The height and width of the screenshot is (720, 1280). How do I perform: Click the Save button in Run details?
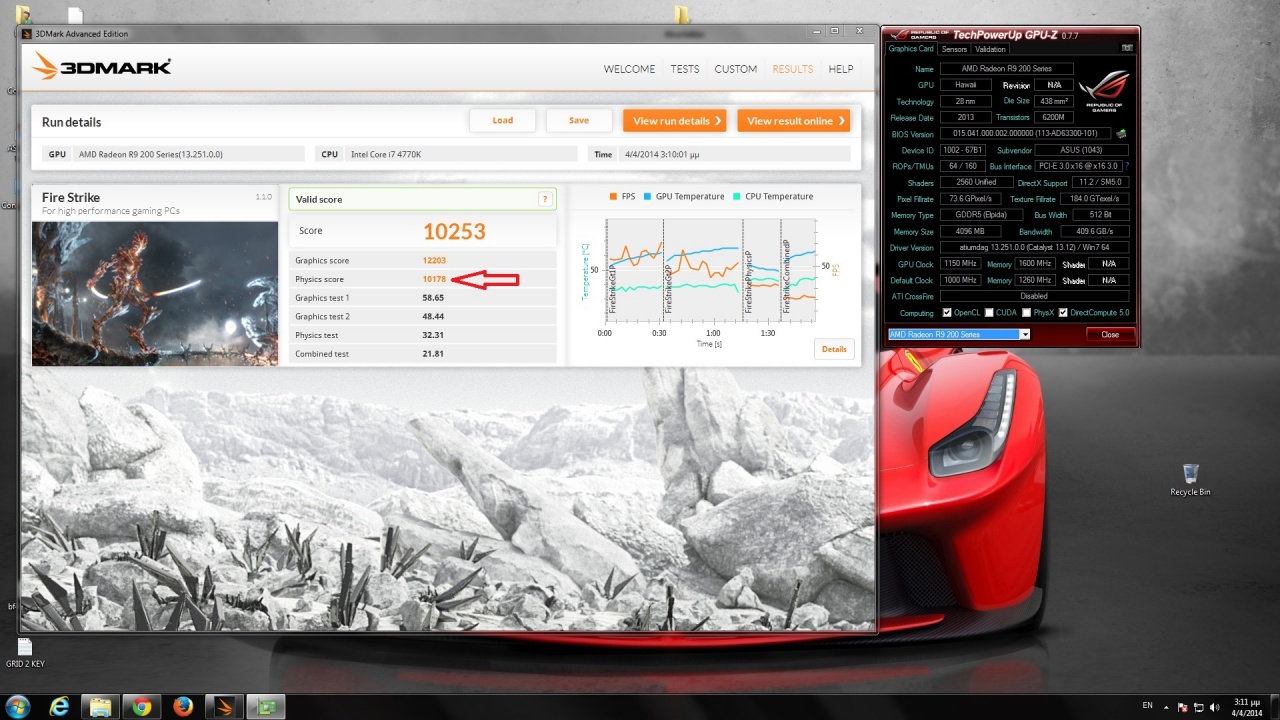click(579, 120)
